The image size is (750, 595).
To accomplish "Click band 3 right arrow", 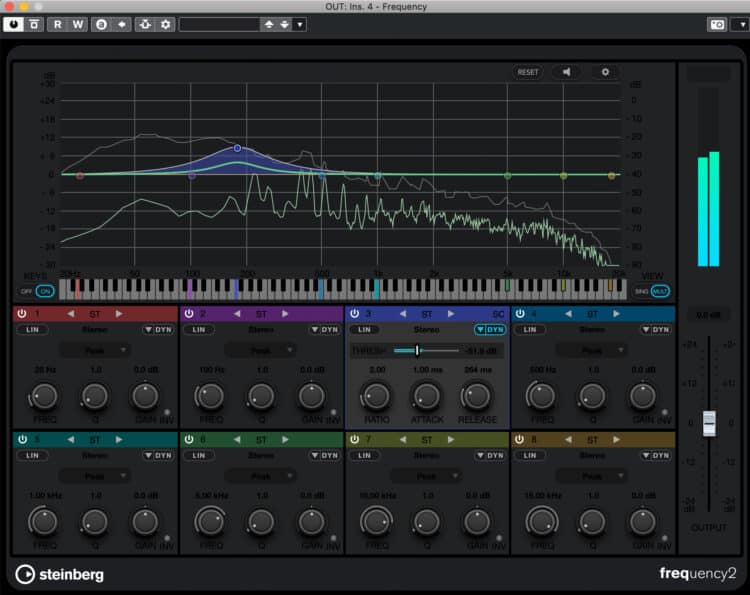I will [x=451, y=314].
